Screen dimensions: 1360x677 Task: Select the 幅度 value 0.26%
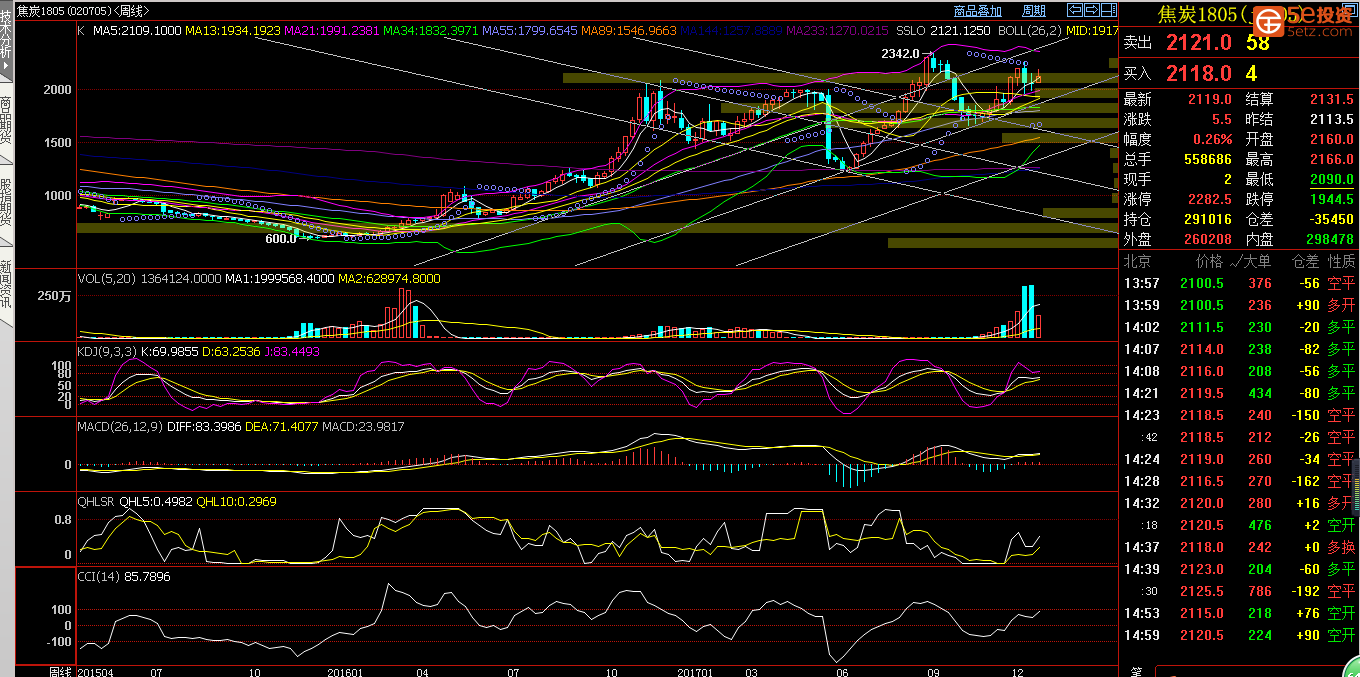(1212, 139)
